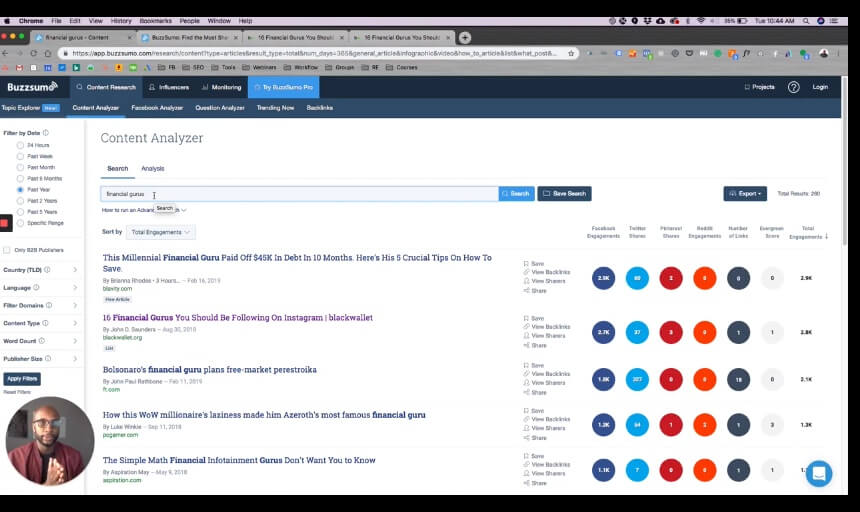Click Pinterest shares circle for Simple Math article
Screen dimensions: 860x512
tap(671, 470)
